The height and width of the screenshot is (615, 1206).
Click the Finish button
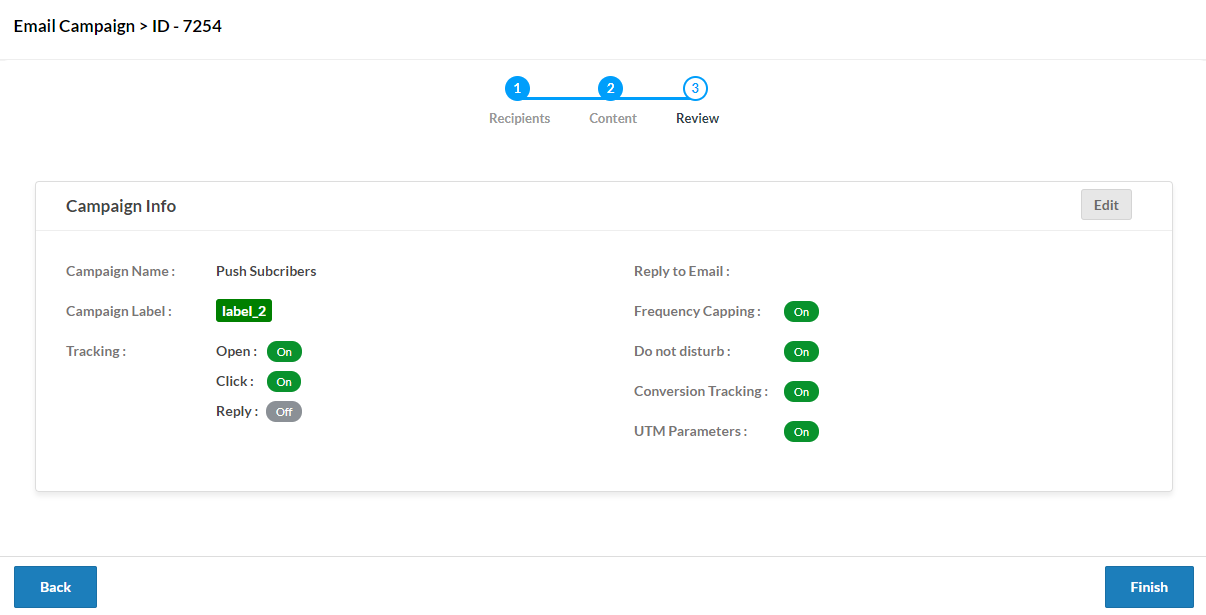click(x=1149, y=587)
